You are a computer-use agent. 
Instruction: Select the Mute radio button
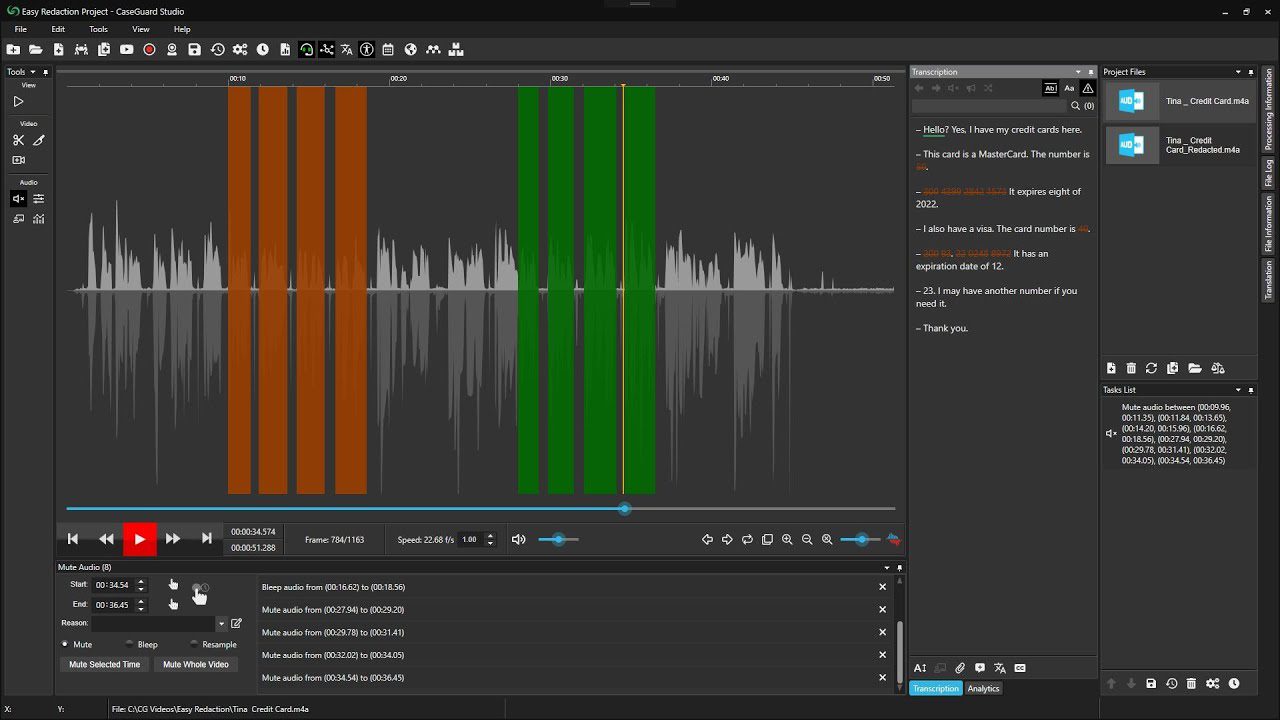[x=62, y=644]
